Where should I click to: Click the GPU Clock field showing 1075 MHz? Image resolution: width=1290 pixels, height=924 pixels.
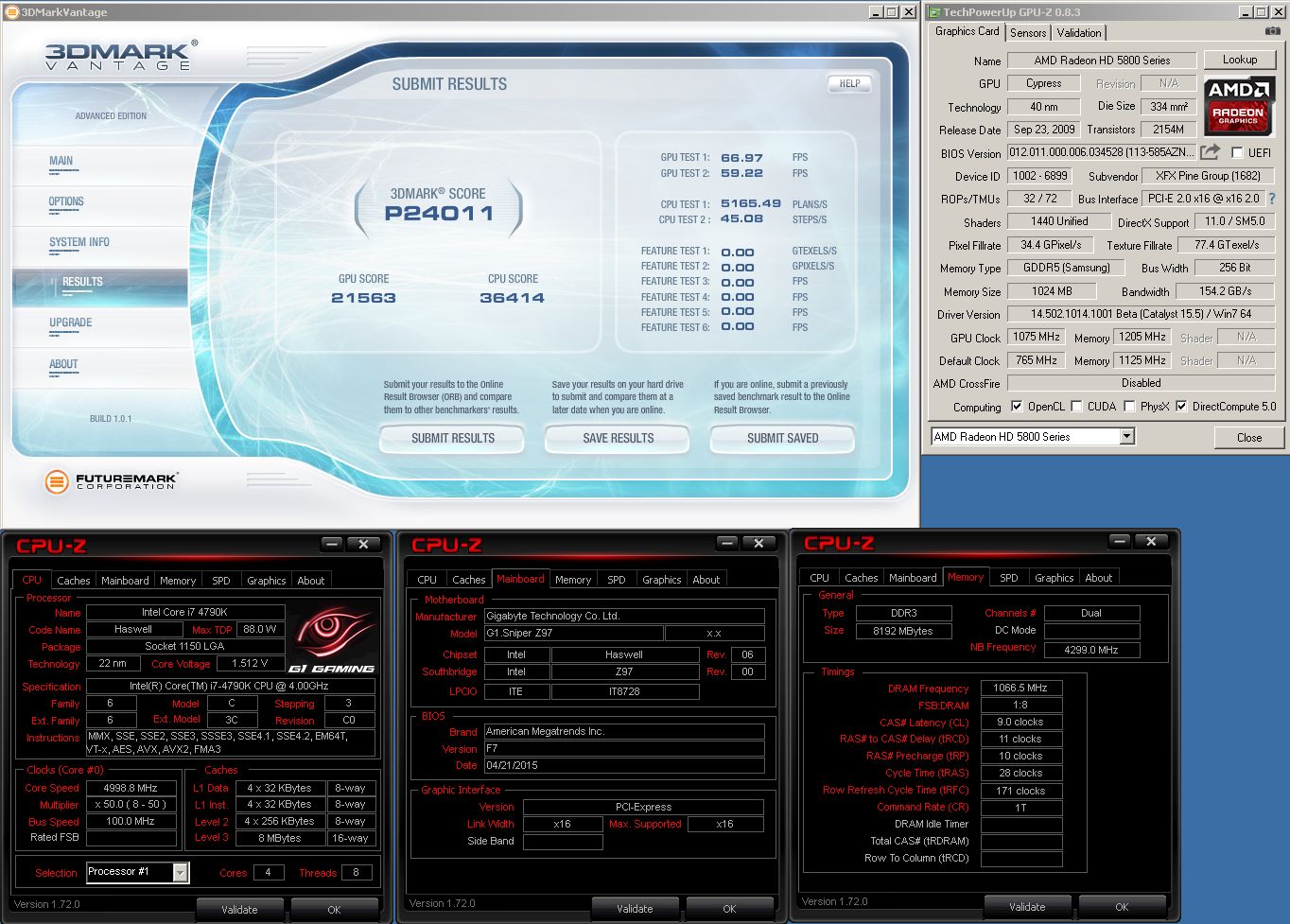(1037, 337)
